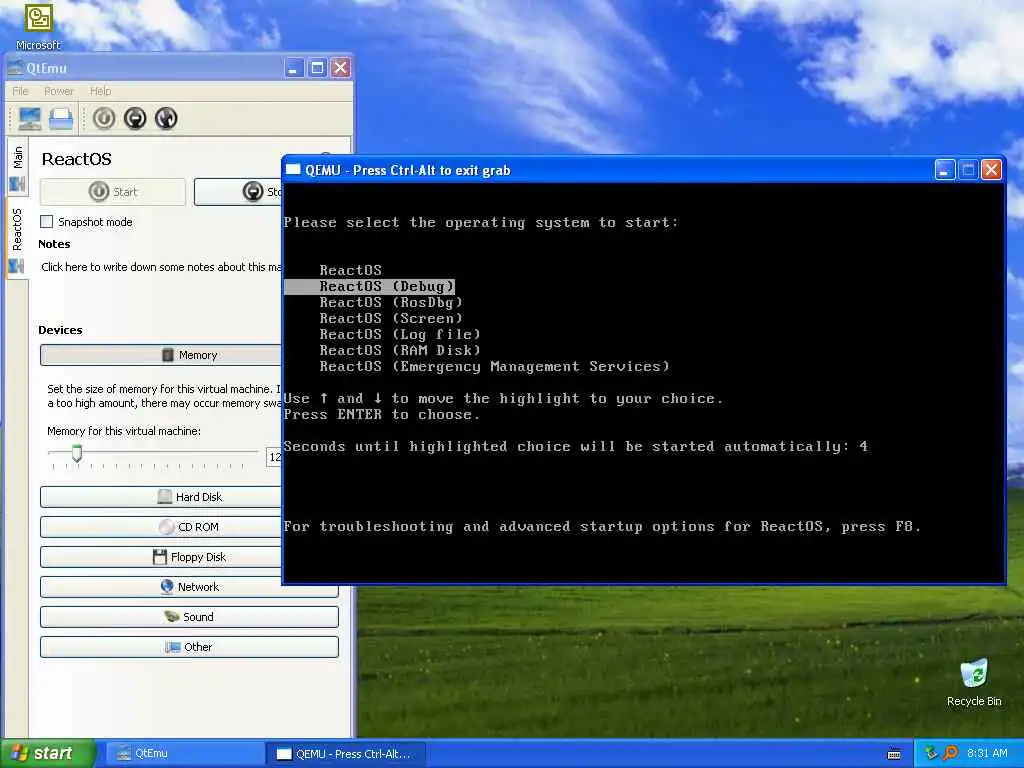Select the ReactOS vertical tab
The width and height of the screenshot is (1024, 768).
coord(17,238)
